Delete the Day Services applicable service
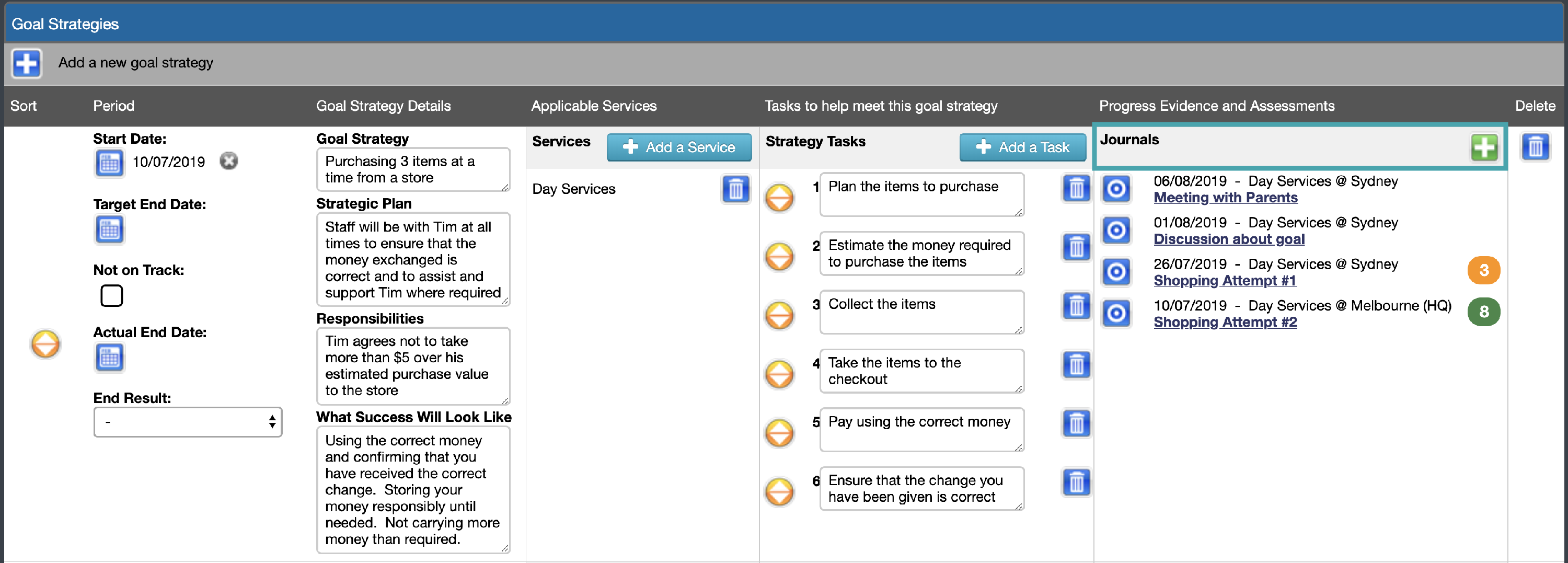Viewport: 1568px width, 563px height. coord(736,190)
